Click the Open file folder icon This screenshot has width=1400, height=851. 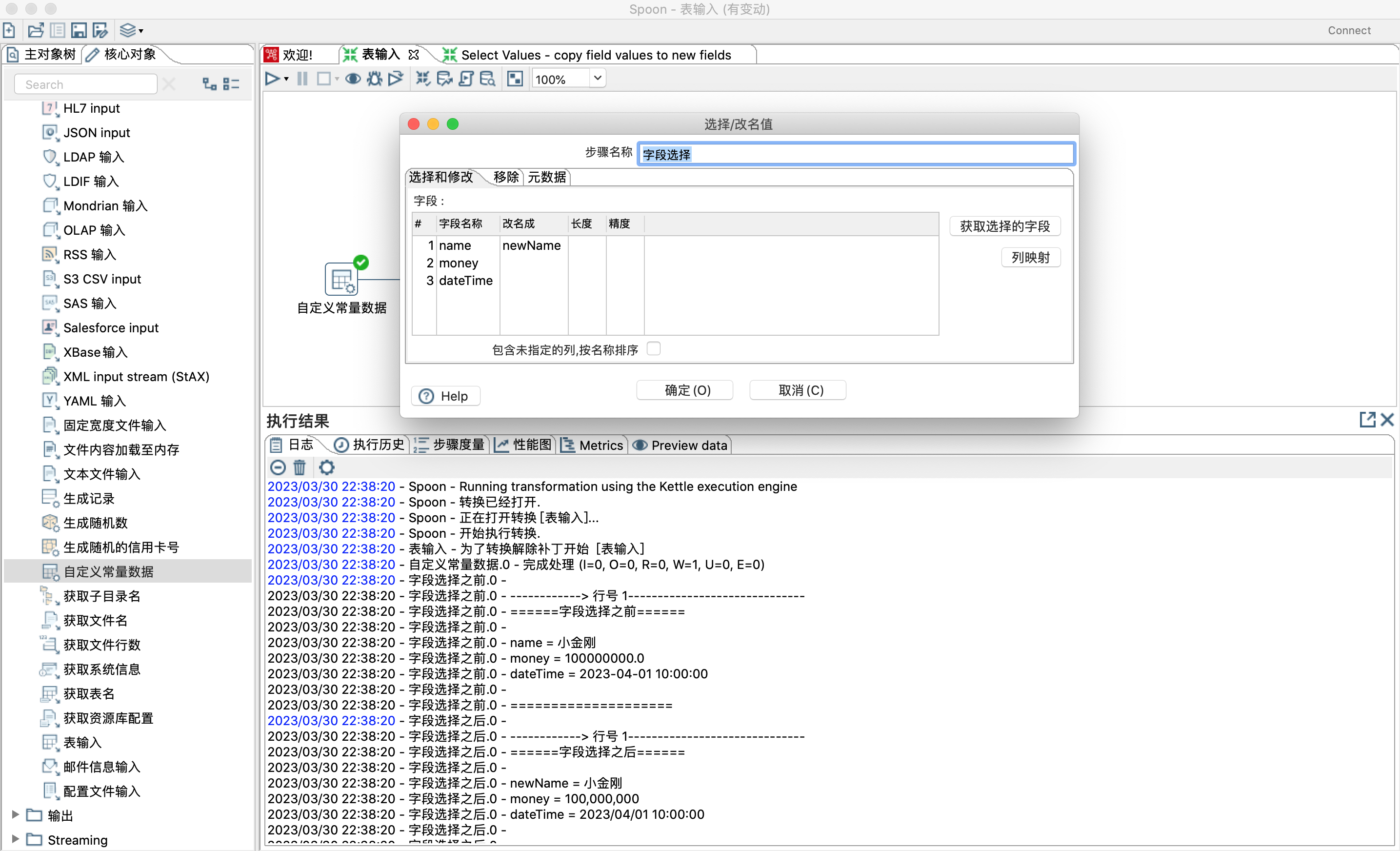click(x=35, y=31)
